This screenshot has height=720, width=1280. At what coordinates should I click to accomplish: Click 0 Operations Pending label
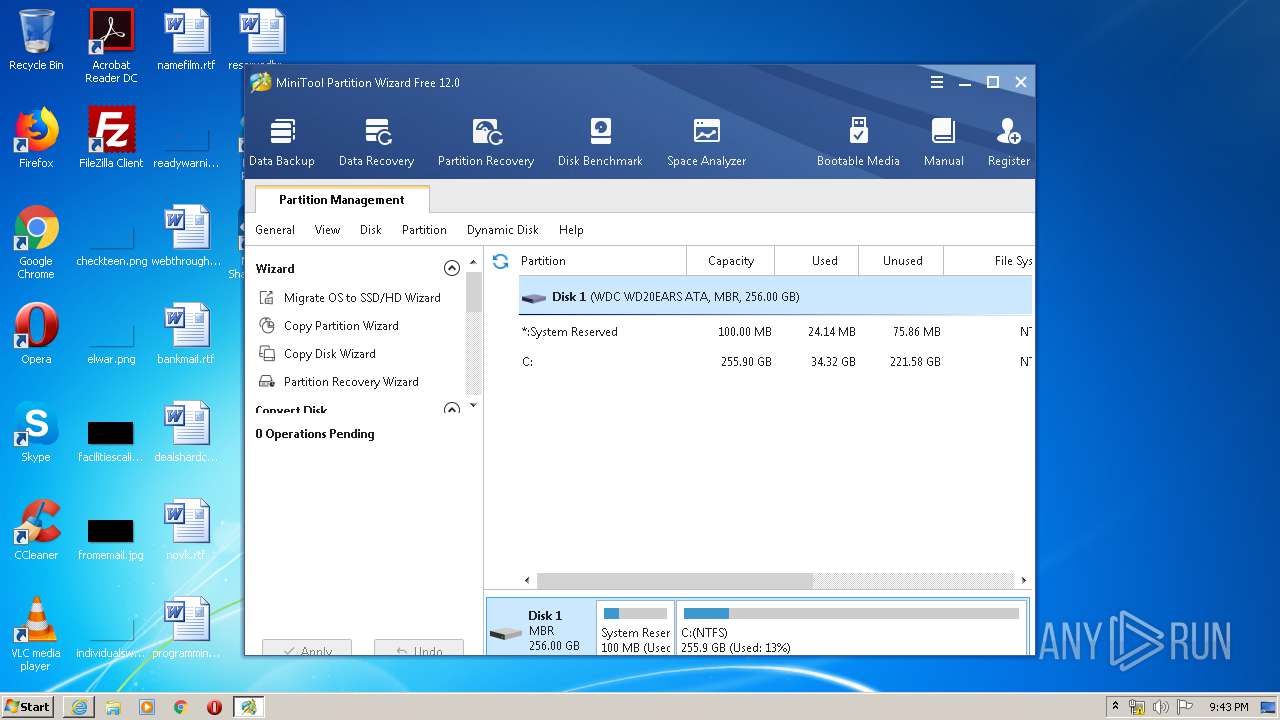click(x=315, y=434)
